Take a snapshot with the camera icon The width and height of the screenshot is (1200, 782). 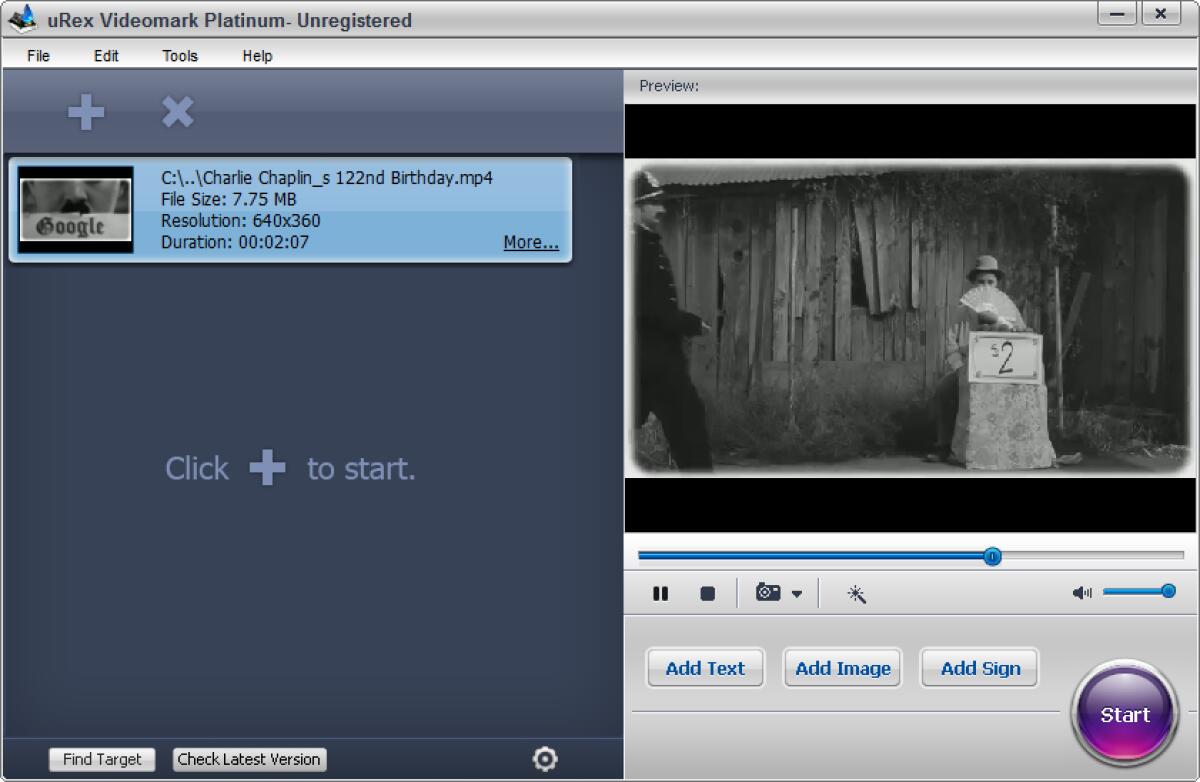[767, 593]
